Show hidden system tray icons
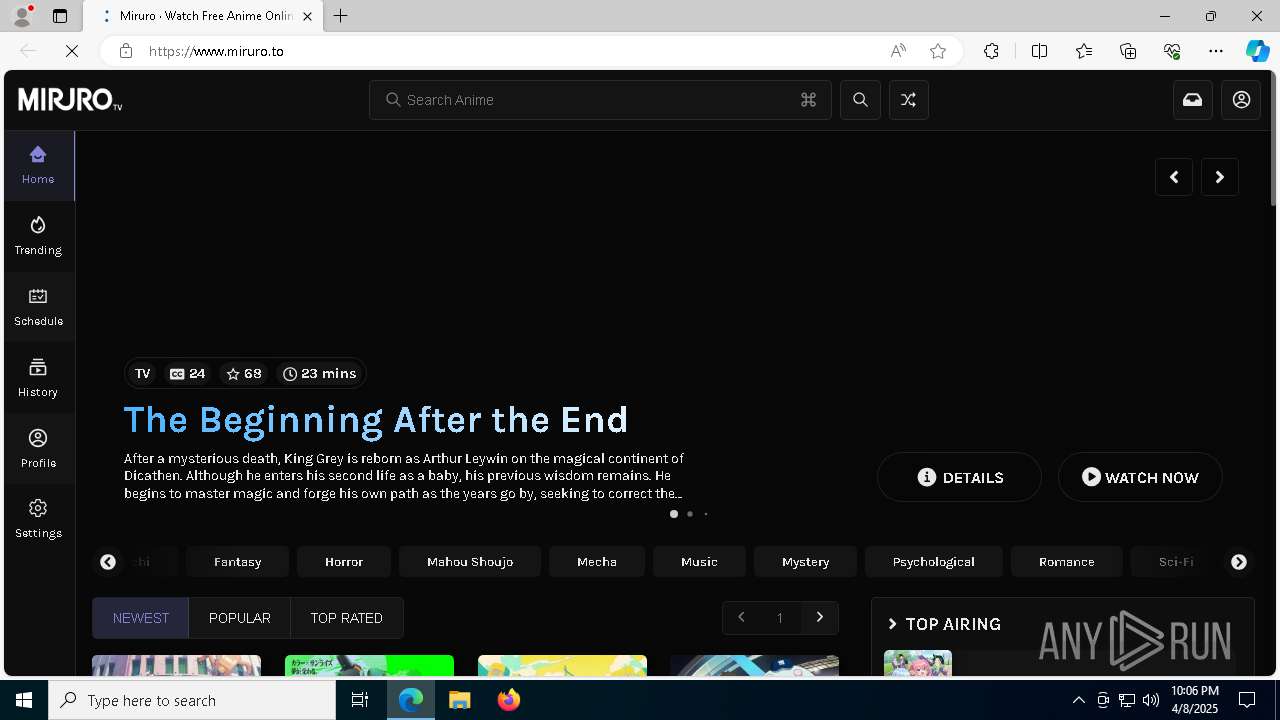Viewport: 1280px width, 720px height. [x=1078, y=700]
